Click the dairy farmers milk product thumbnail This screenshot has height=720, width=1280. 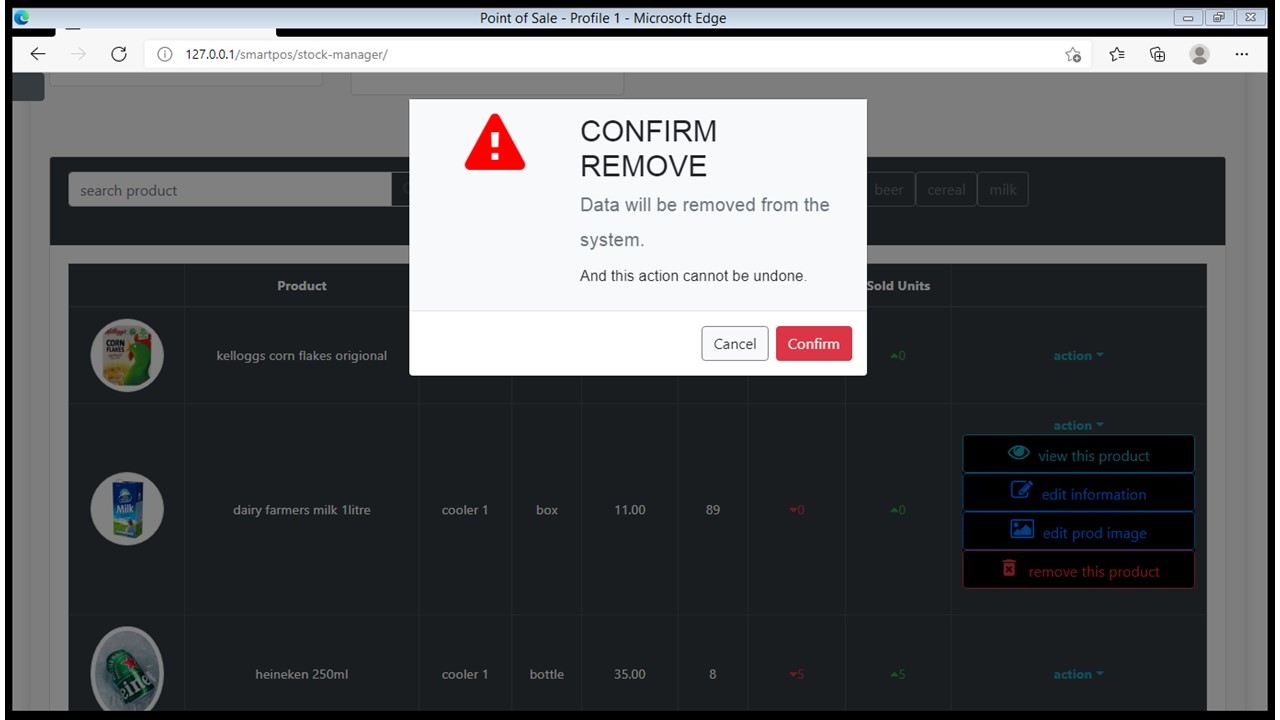[x=127, y=509]
